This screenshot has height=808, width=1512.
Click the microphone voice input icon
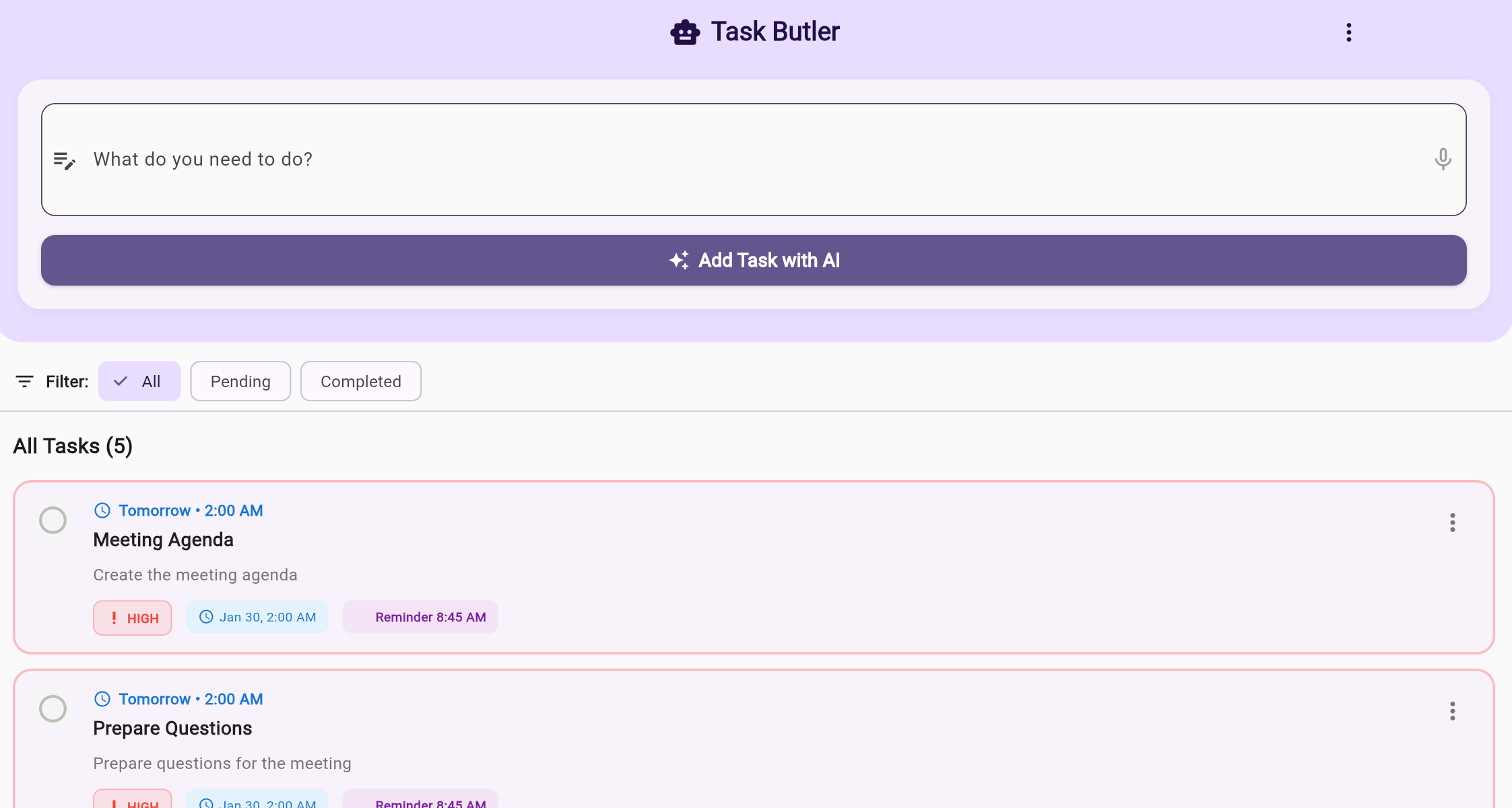(1442, 160)
